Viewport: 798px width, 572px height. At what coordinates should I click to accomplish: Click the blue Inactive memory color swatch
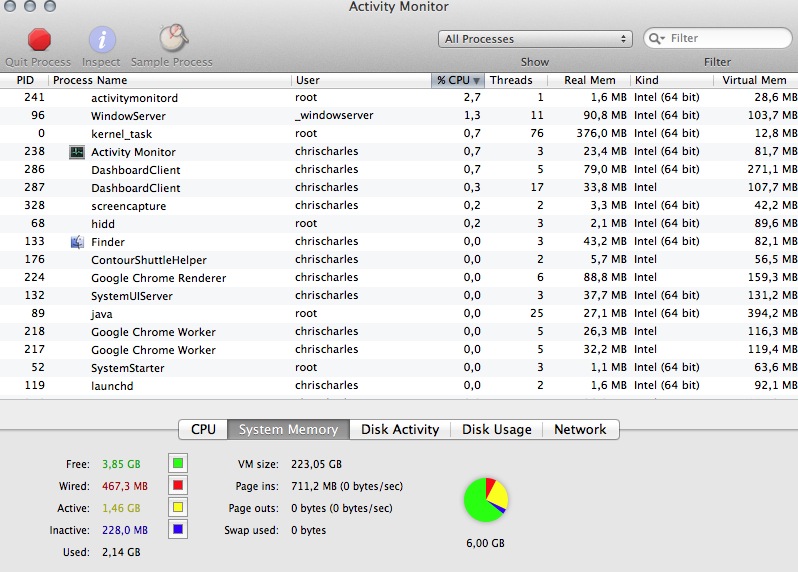coord(178,529)
